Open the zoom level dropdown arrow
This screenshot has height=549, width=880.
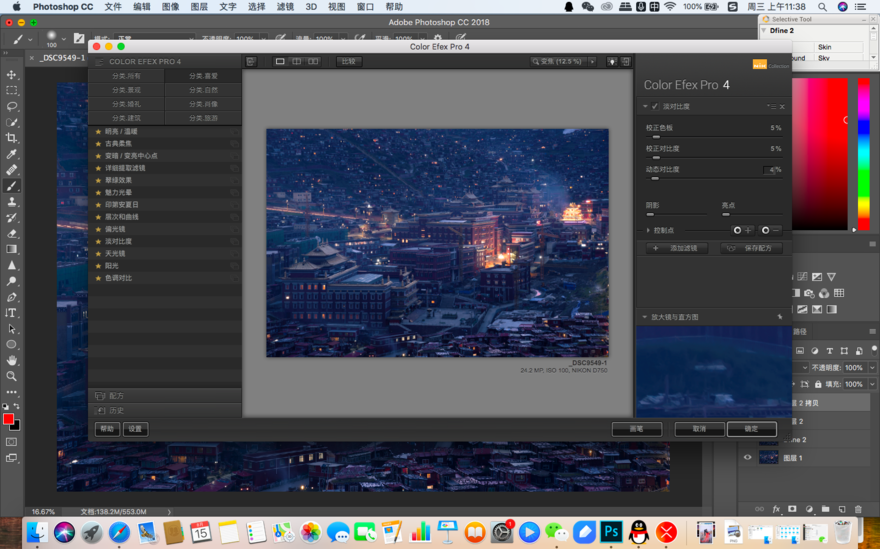pos(592,61)
